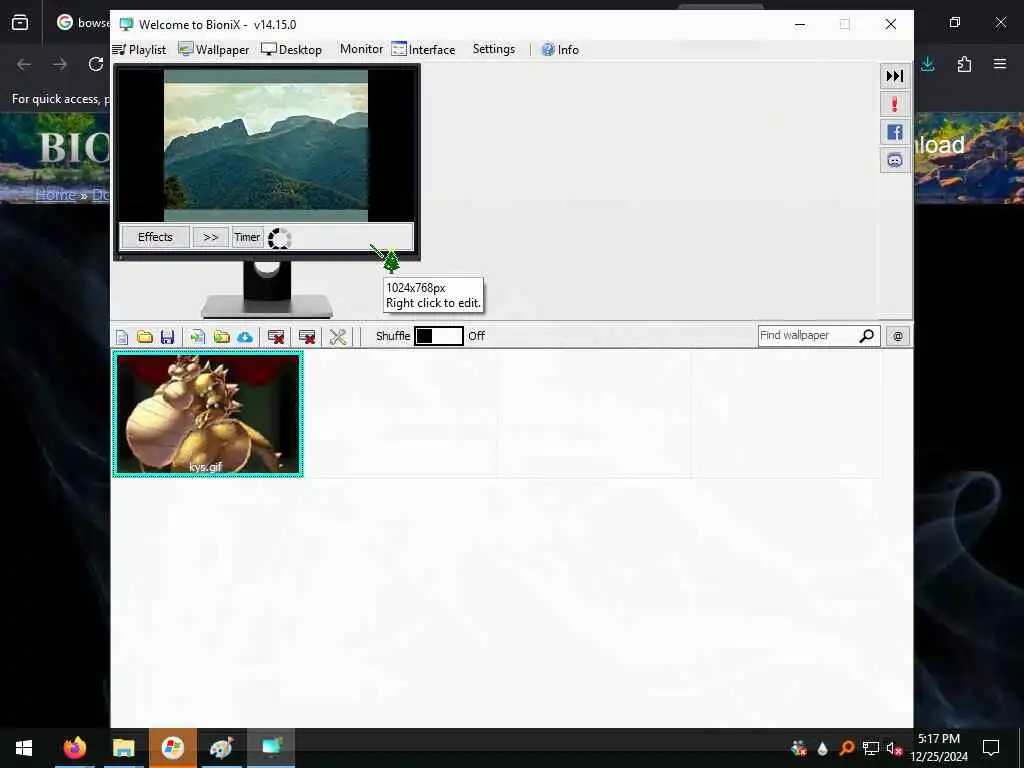Open the Facebook icon in the sidebar
This screenshot has width=1024, height=768.
895,133
